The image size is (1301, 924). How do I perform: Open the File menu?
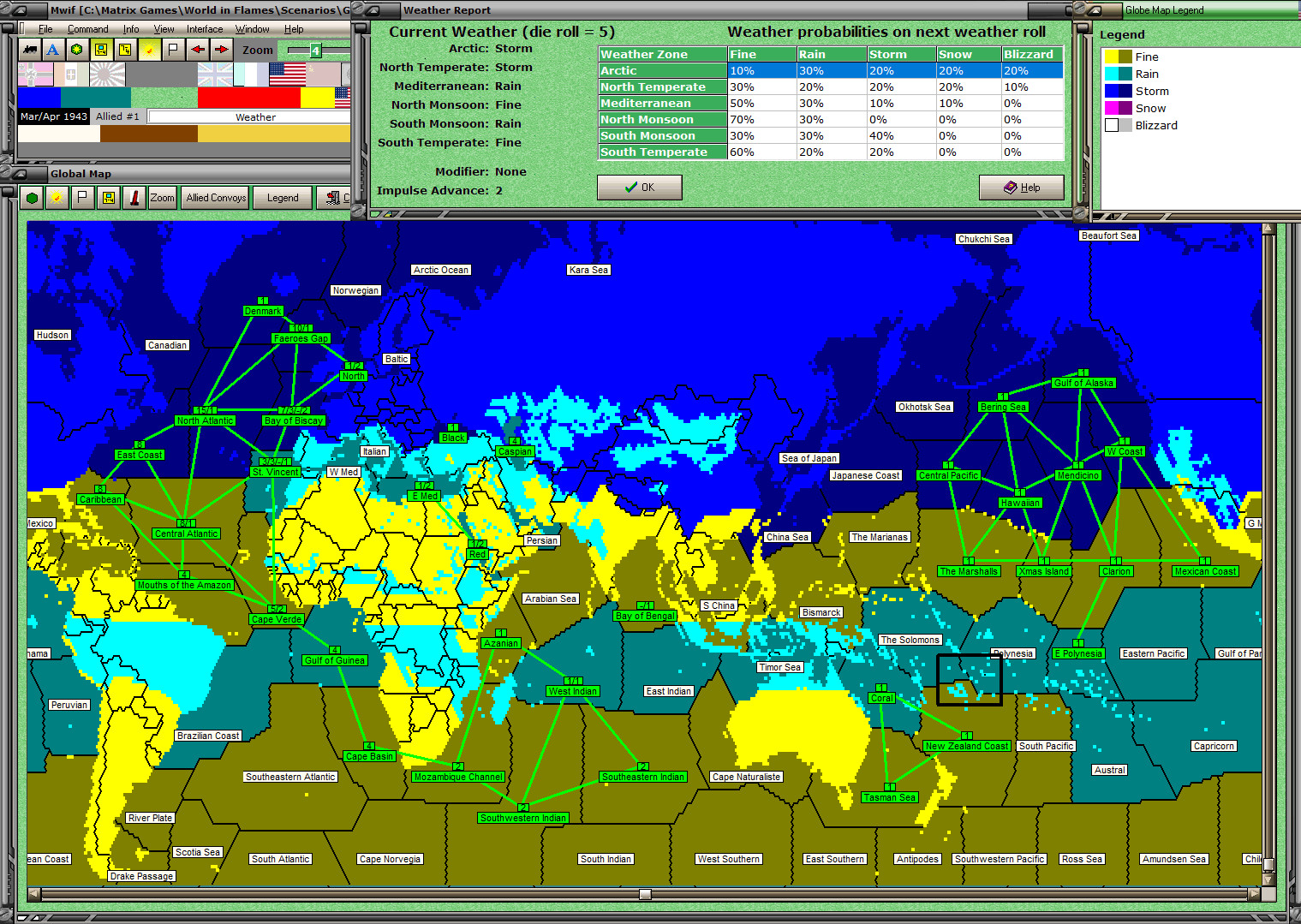[x=45, y=29]
